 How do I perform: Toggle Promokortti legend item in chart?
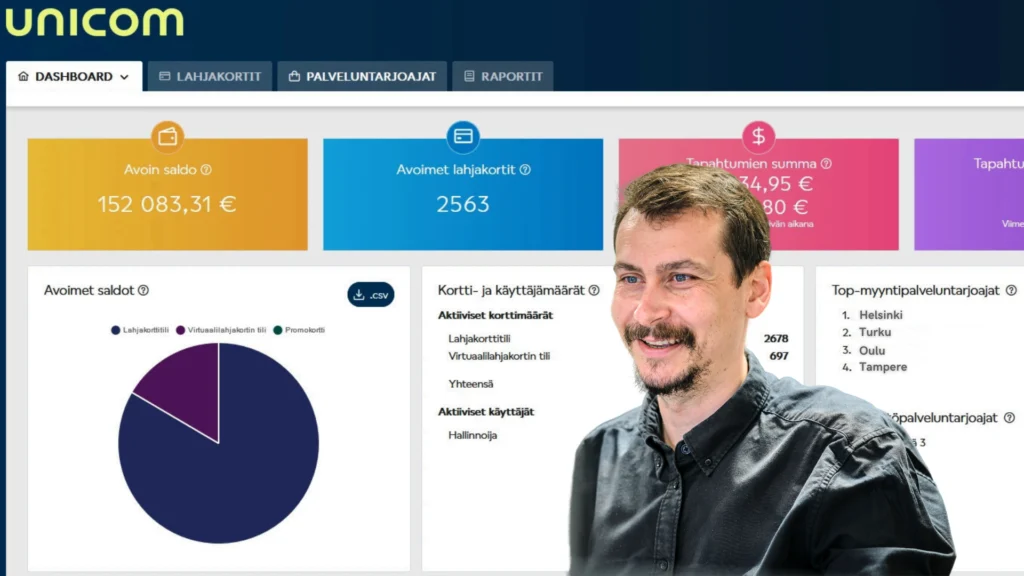pyautogui.click(x=300, y=330)
